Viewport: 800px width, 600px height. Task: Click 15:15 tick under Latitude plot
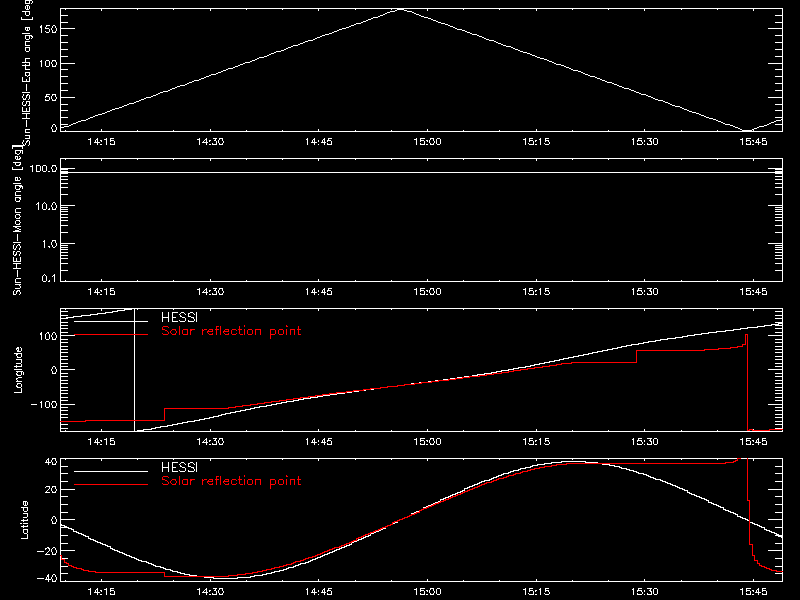point(536,592)
